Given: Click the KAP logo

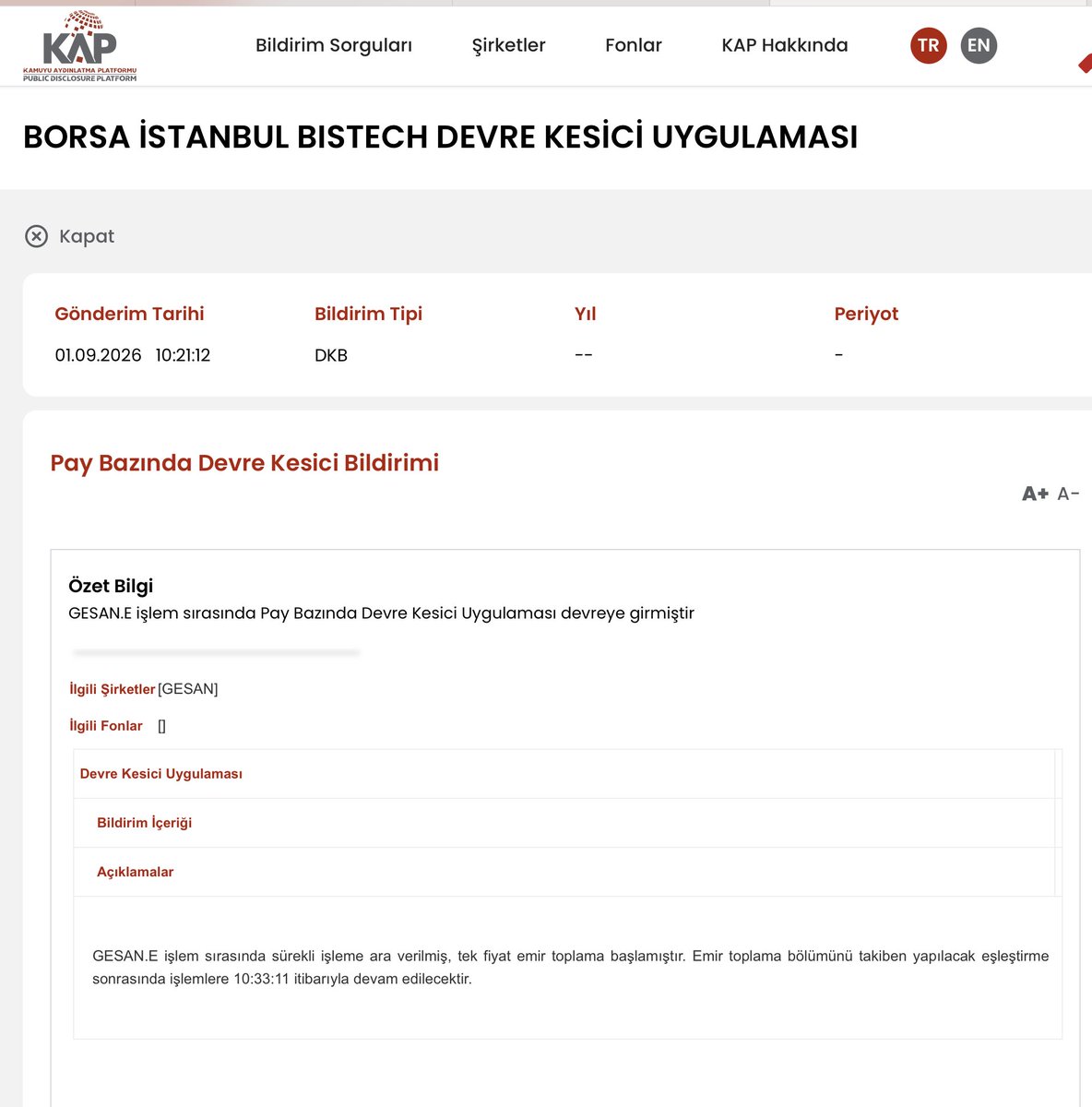Looking at the screenshot, I should (x=80, y=46).
